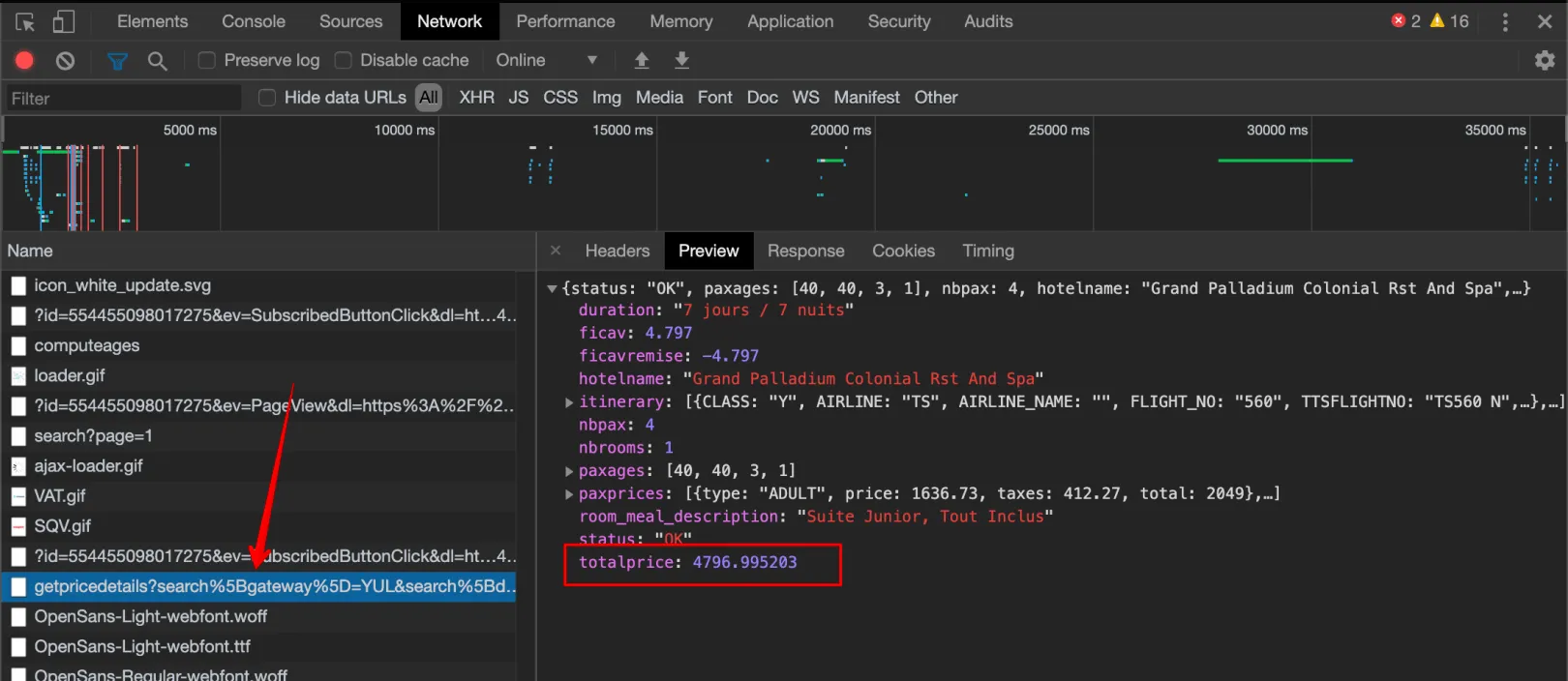The height and width of the screenshot is (681, 1568).
Task: Activate the inspect element picker icon
Action: [25, 21]
